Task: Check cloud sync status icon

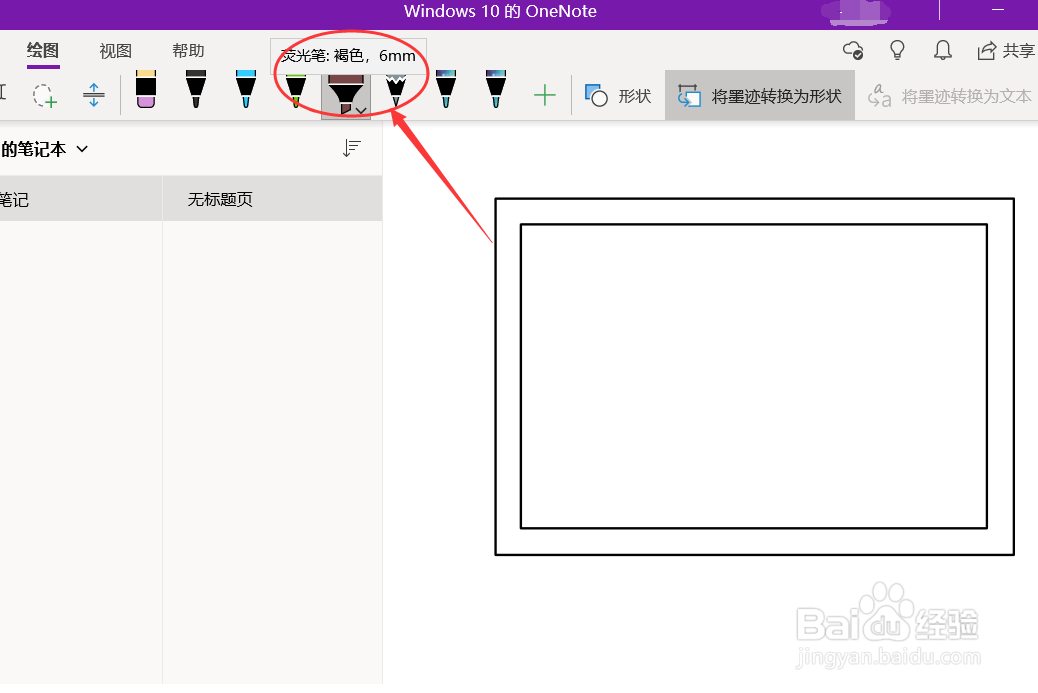Action: point(853,50)
